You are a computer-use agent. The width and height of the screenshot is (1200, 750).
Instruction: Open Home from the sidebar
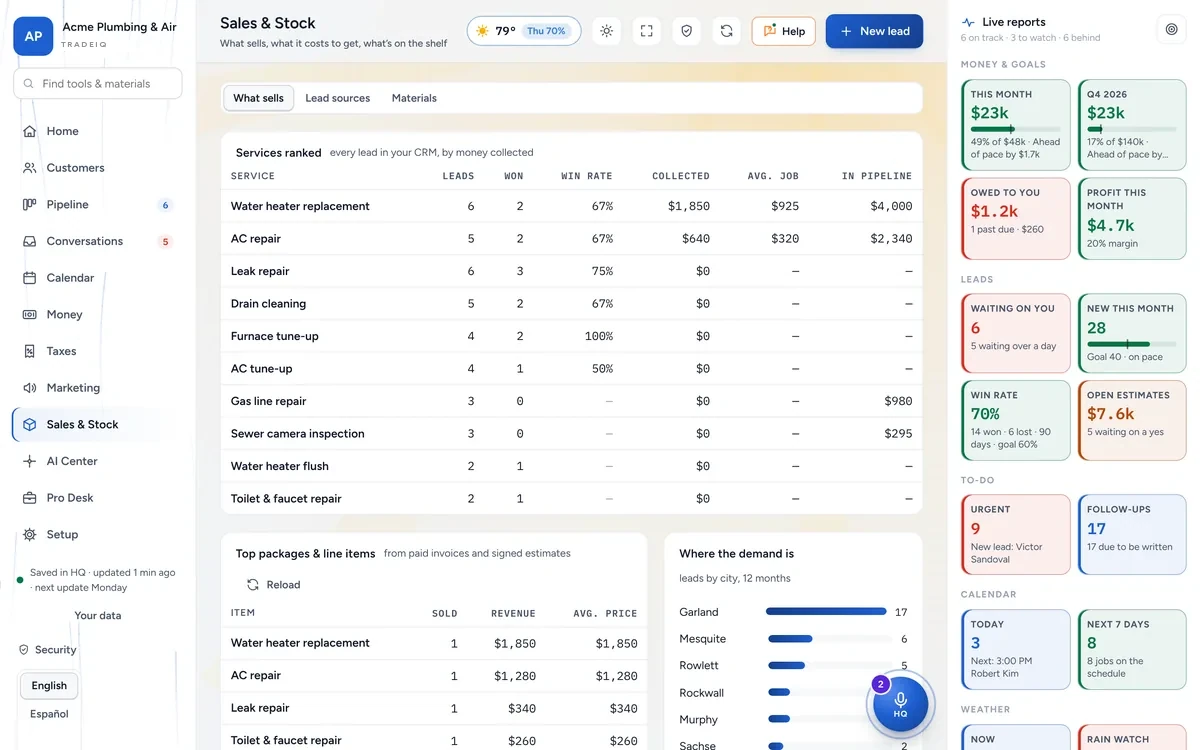coord(97,131)
